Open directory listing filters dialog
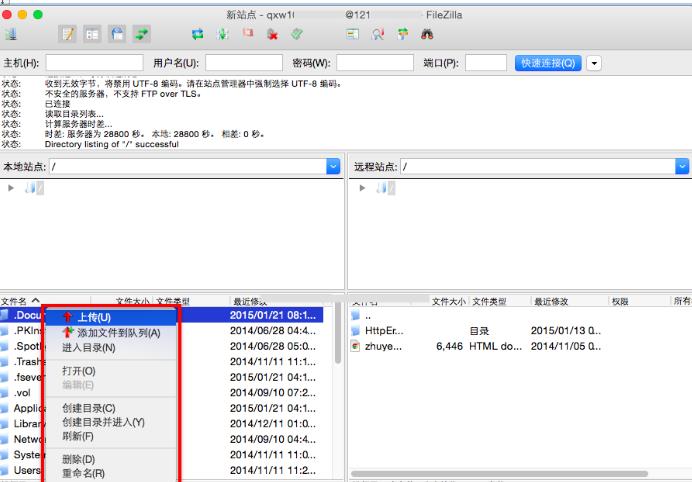Image resolution: width=692 pixels, height=482 pixels. (352, 34)
